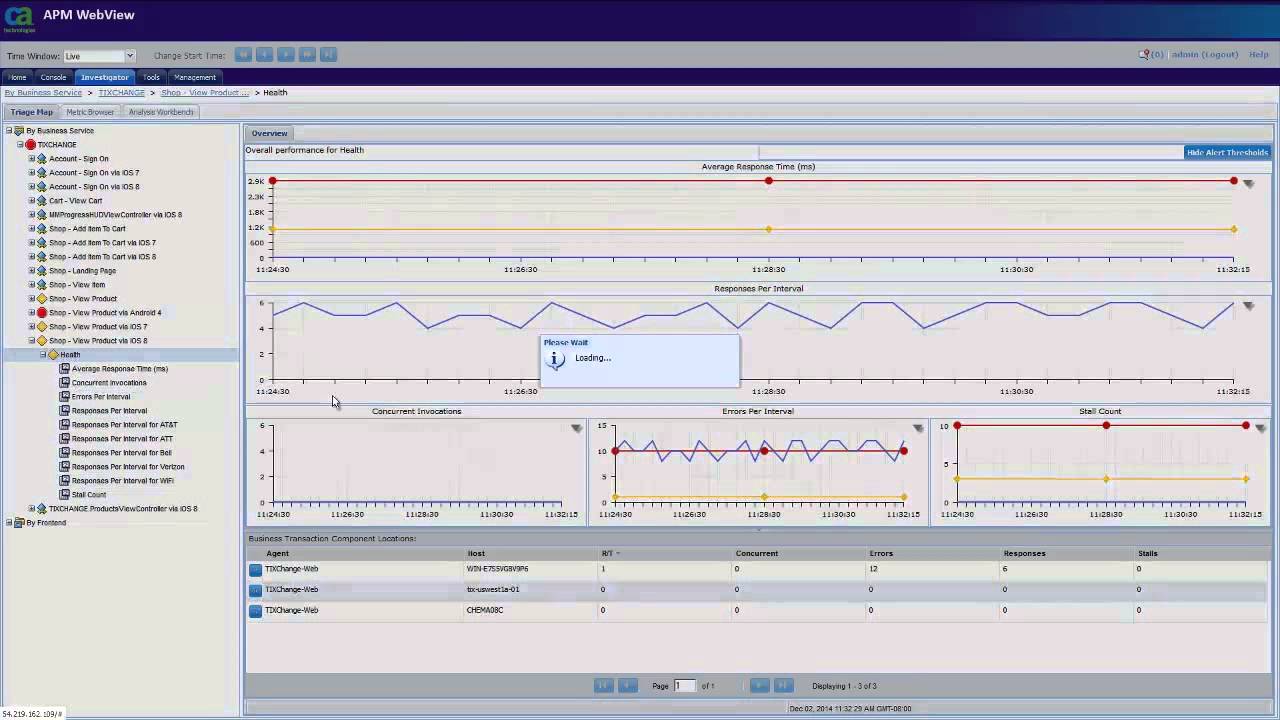
Task: Select Responses Per Interval for Verizon
Action: [x=128, y=467]
